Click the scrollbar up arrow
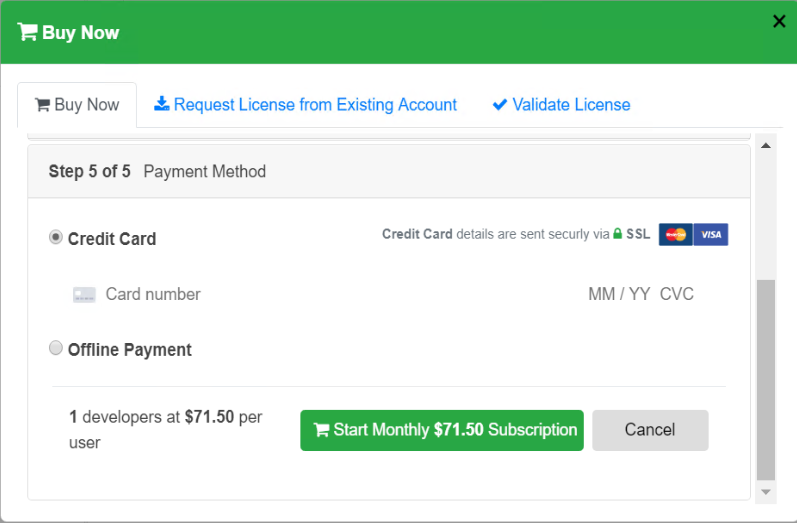The height and width of the screenshot is (523, 797). (766, 146)
